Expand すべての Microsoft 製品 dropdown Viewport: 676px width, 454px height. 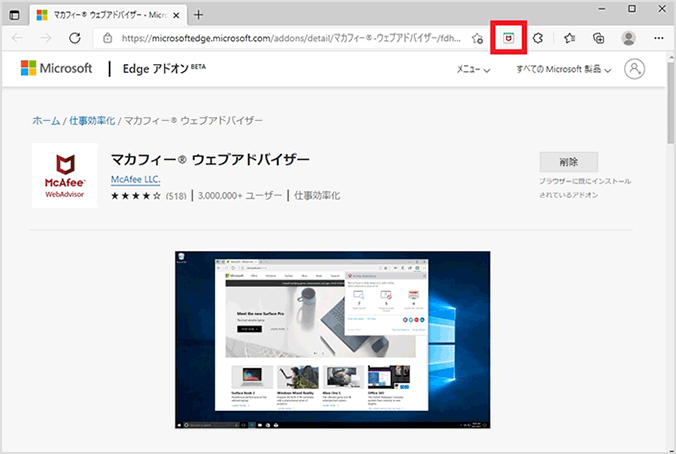563,69
